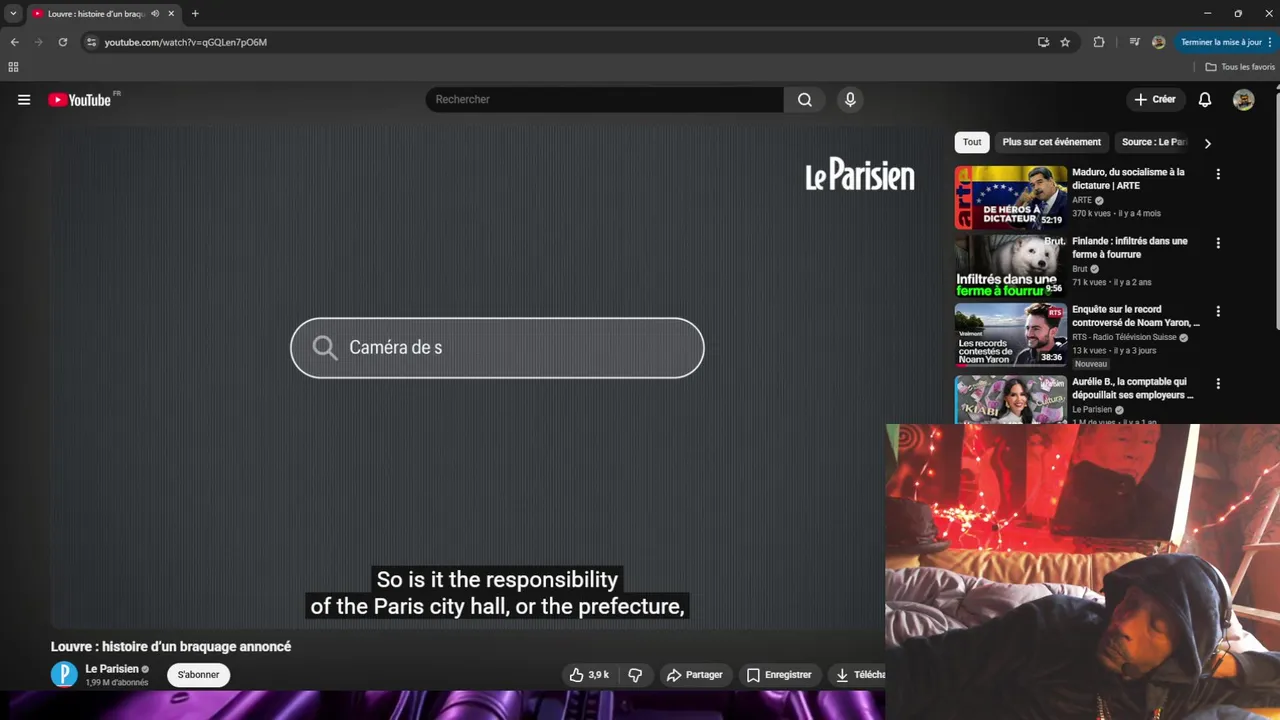Open Tous les favoris folder
Viewport: 1280px width, 720px height.
click(1240, 67)
